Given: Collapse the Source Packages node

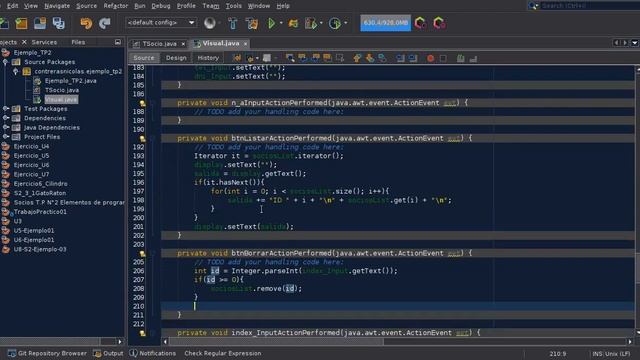Looking at the screenshot, I should coord(5,62).
